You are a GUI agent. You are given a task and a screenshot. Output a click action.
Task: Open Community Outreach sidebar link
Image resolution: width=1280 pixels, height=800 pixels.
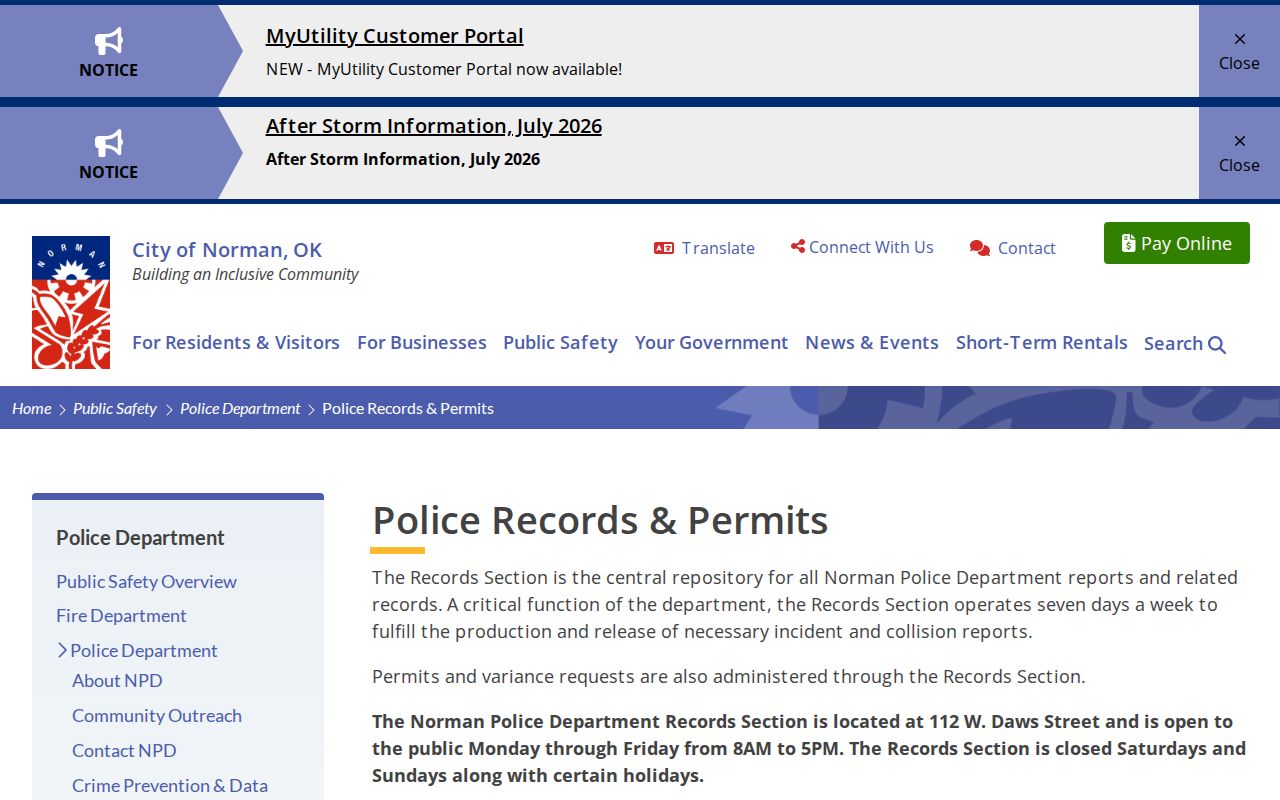click(157, 715)
